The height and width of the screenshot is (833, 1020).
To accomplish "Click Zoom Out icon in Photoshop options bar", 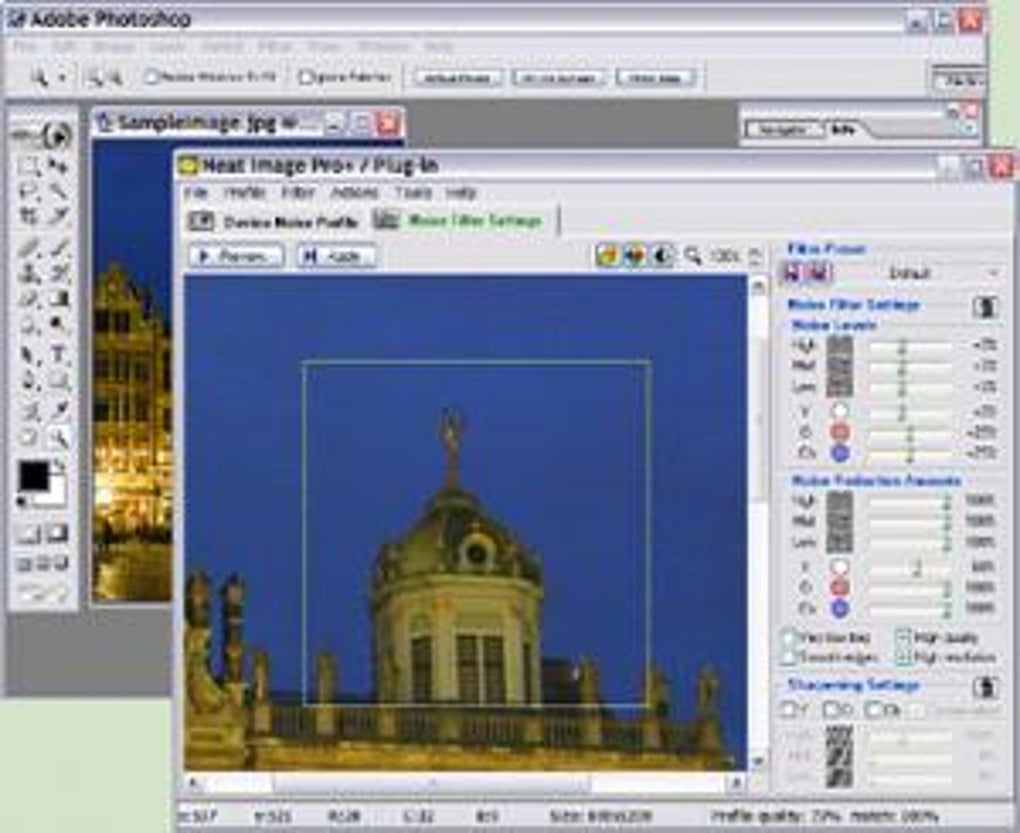I will (114, 78).
